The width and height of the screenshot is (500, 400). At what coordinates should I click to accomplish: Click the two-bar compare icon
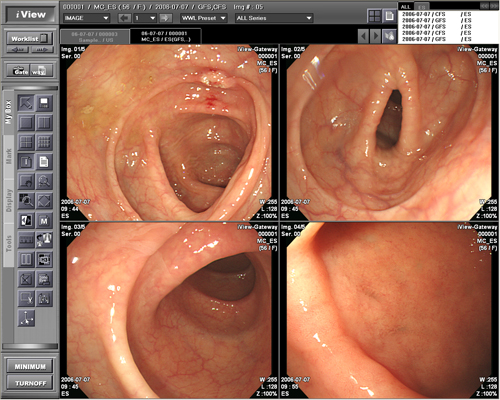(26, 259)
